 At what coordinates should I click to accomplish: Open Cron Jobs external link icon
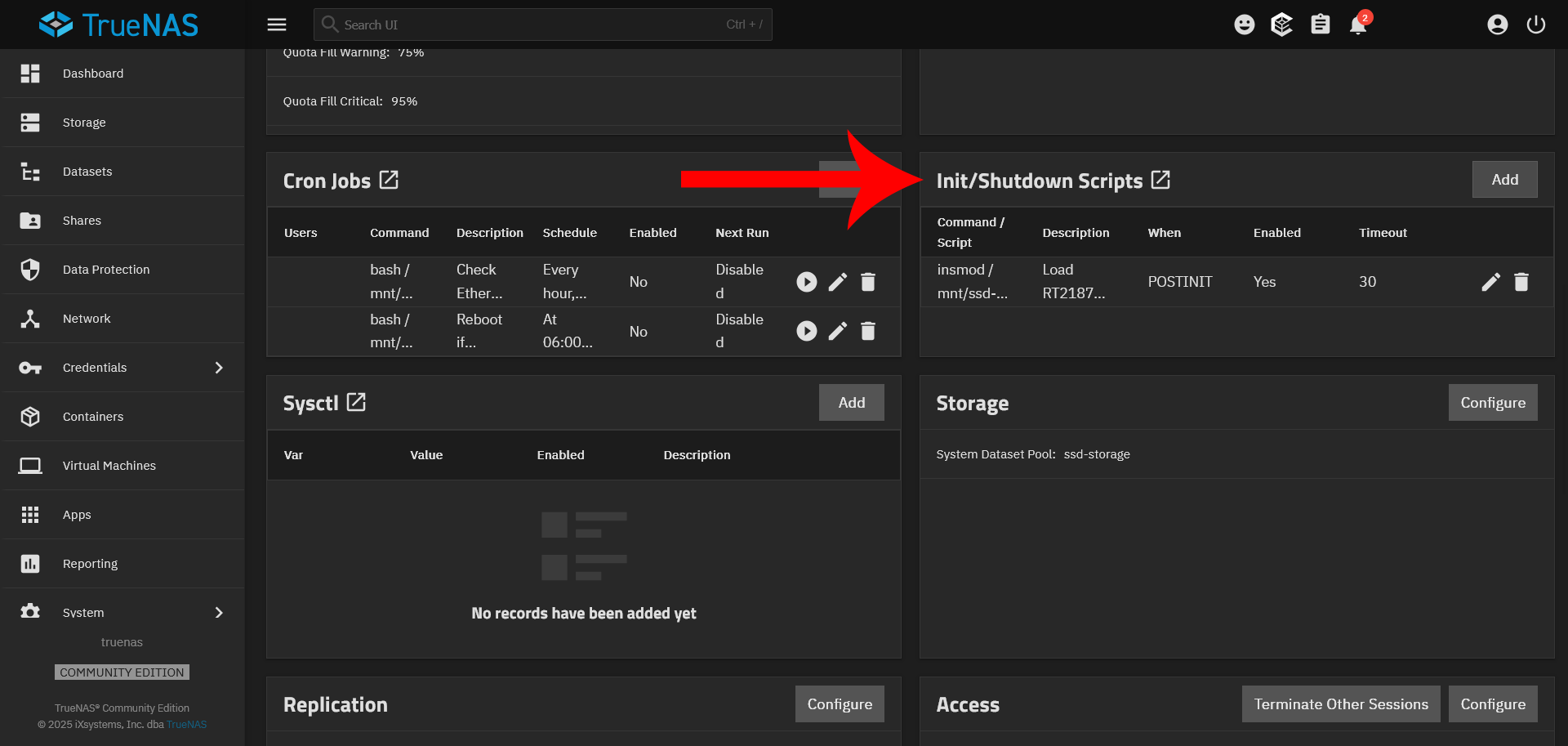389,180
